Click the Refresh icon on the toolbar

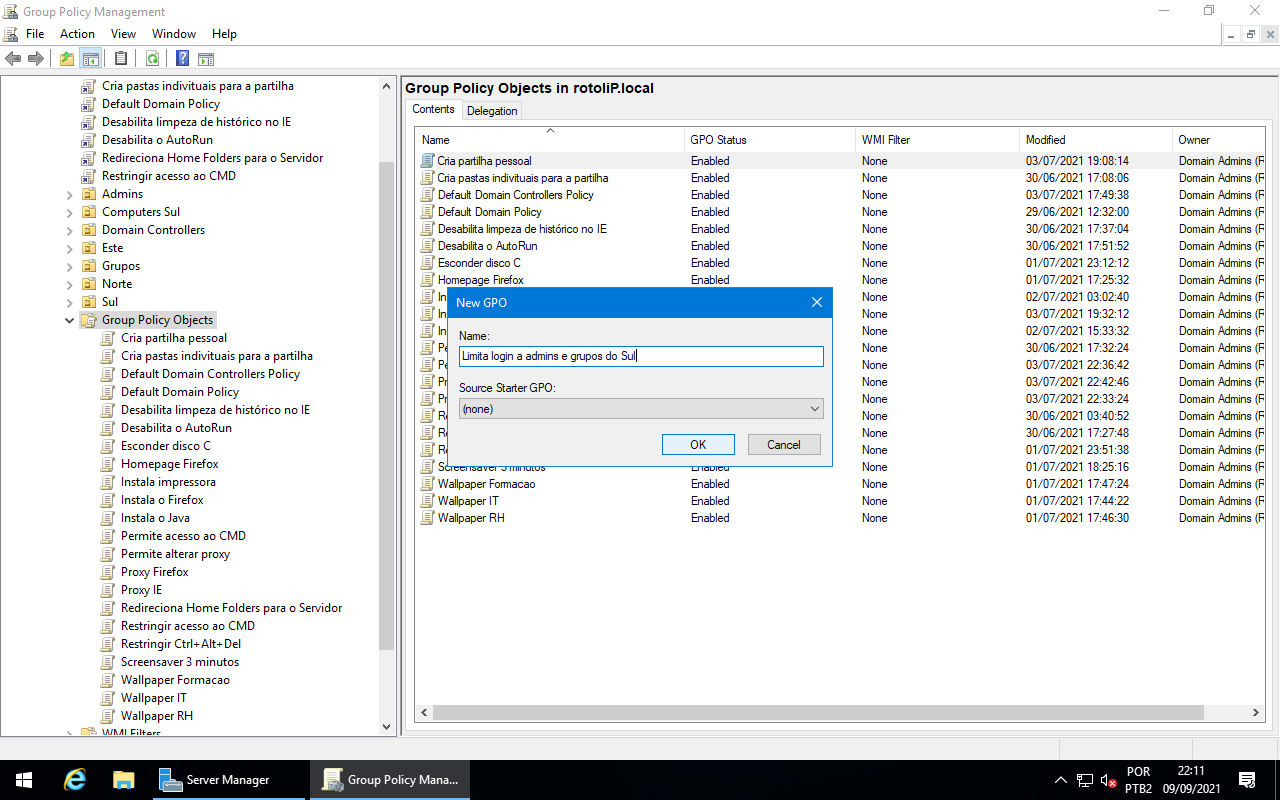click(x=152, y=58)
